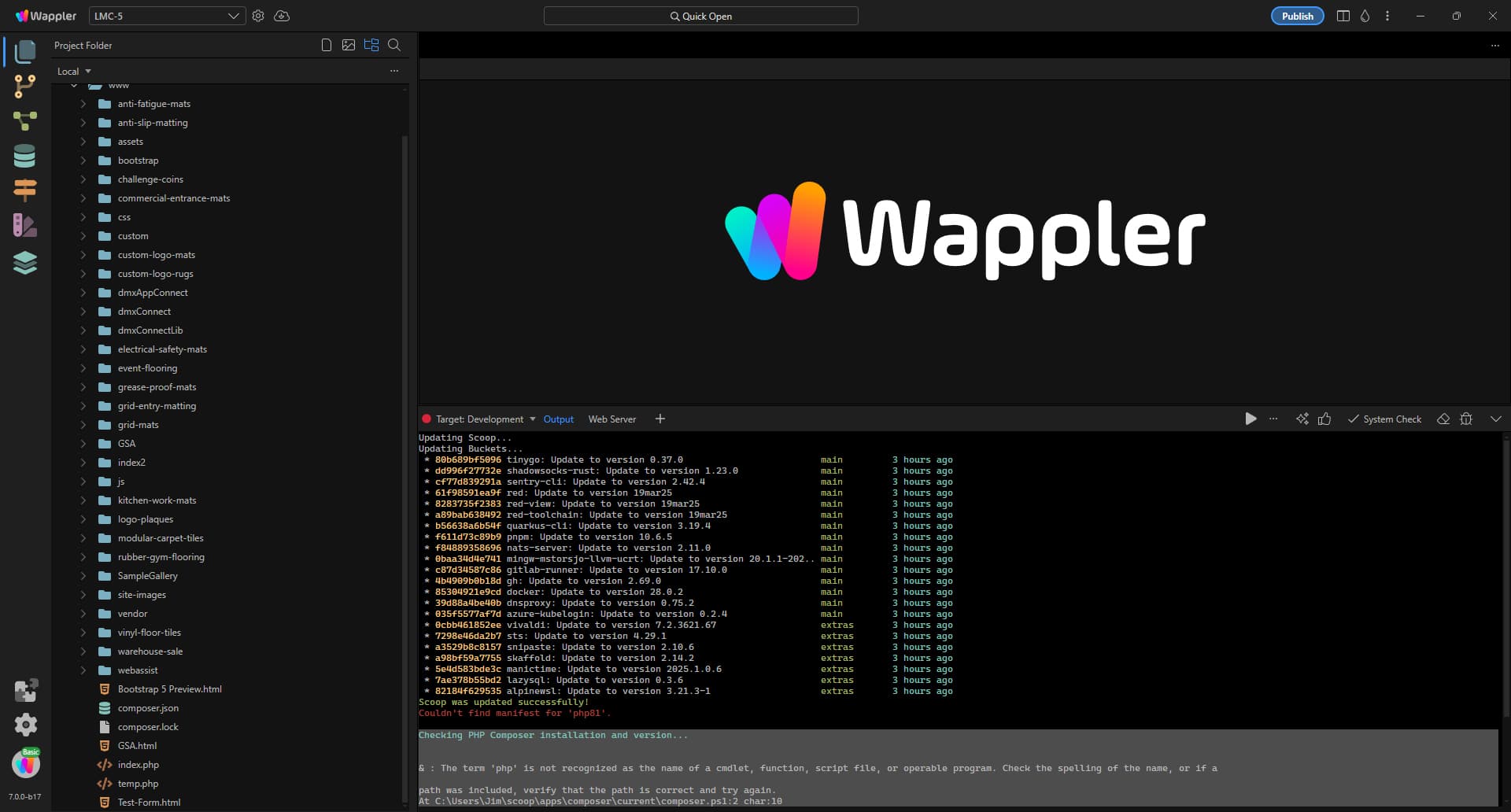Switch to the Web Server tab

click(x=612, y=419)
